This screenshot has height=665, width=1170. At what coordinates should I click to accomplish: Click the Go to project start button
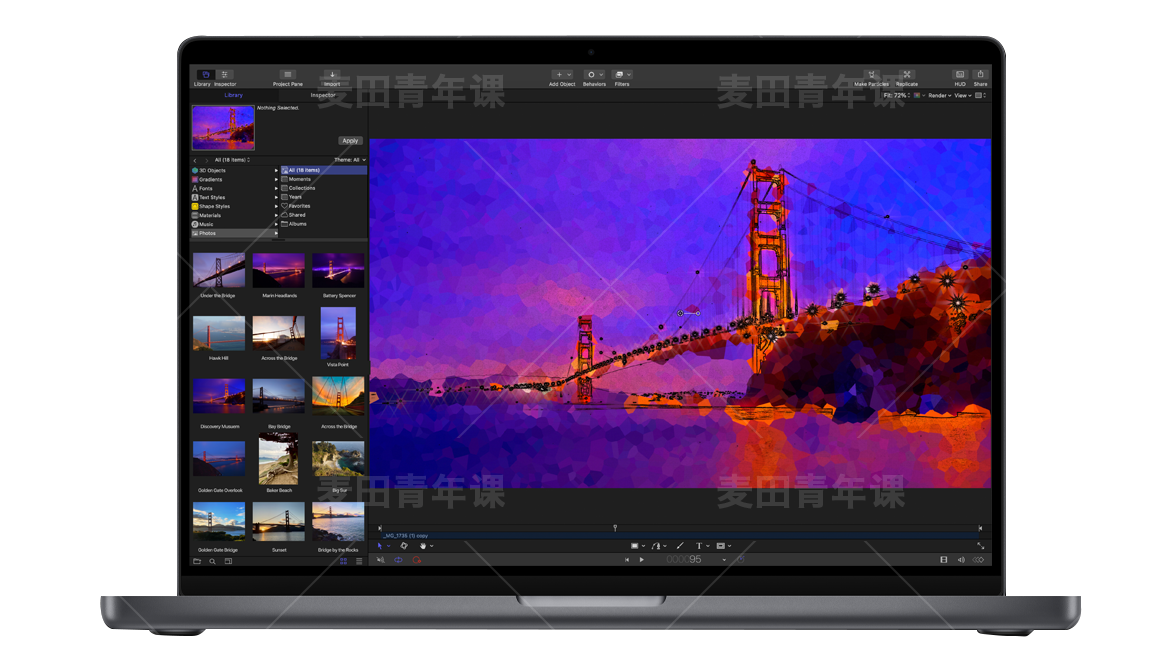click(x=627, y=560)
